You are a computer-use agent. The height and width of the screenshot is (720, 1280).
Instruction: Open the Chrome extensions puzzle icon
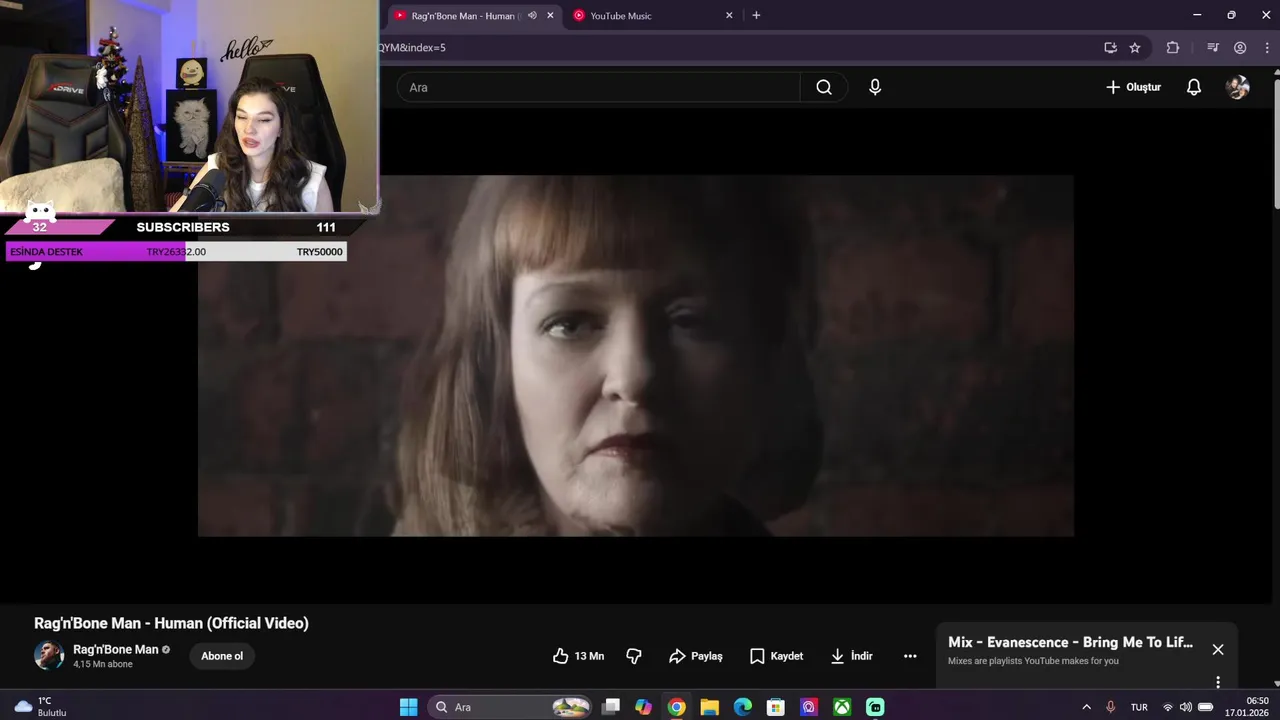coord(1173,47)
